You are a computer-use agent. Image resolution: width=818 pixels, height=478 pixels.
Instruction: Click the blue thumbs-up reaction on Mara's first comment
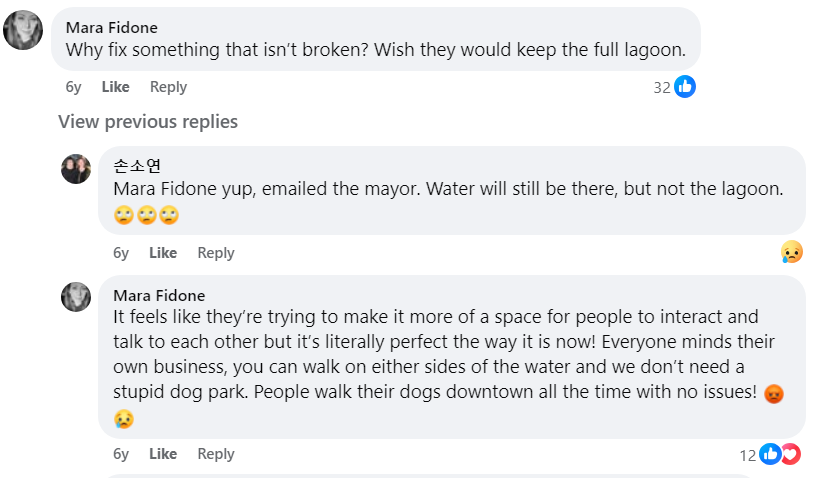[x=685, y=87]
